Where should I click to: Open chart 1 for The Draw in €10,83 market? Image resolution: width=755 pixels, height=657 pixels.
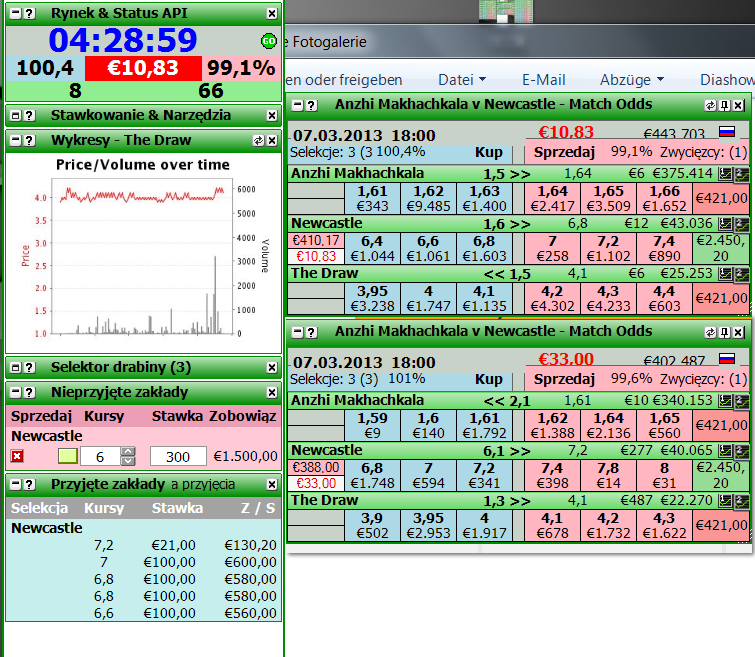725,274
